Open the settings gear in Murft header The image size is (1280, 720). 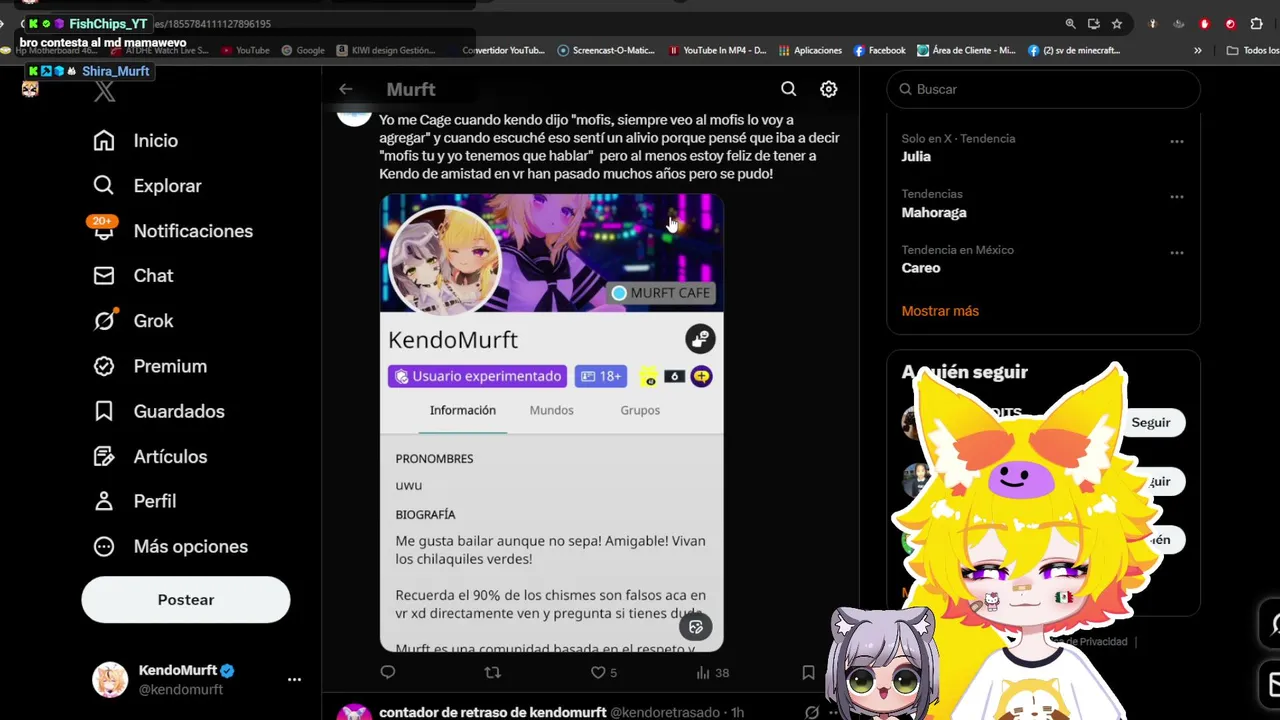(x=829, y=89)
